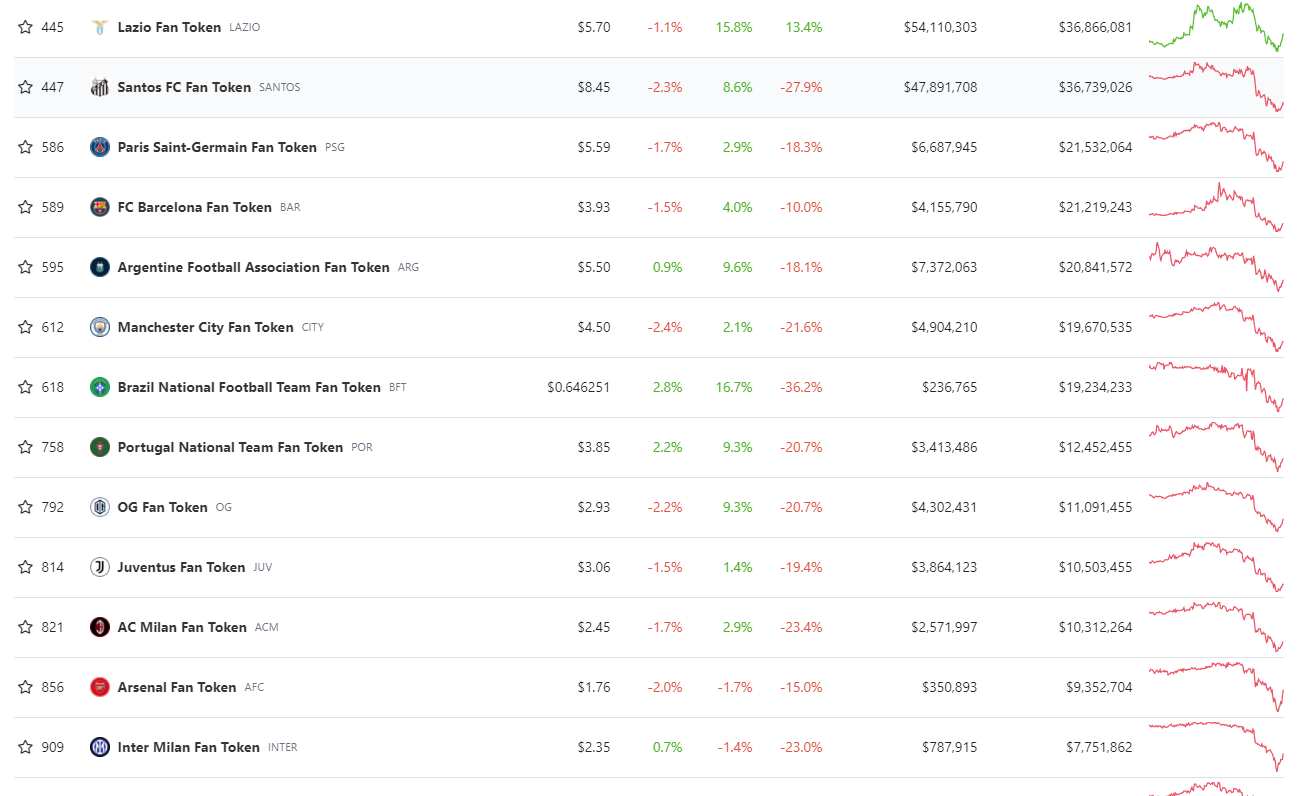This screenshot has height=796, width=1298.
Task: Click the Inter Milan logo icon
Action: pyautogui.click(x=99, y=747)
